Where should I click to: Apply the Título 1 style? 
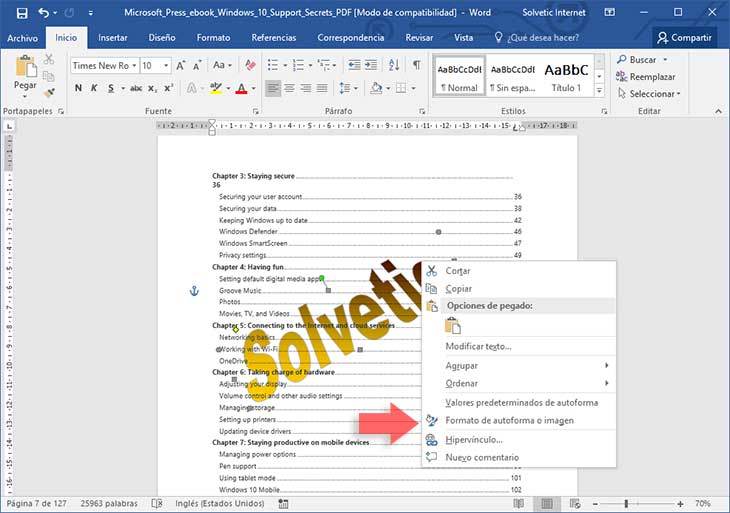[x=566, y=77]
